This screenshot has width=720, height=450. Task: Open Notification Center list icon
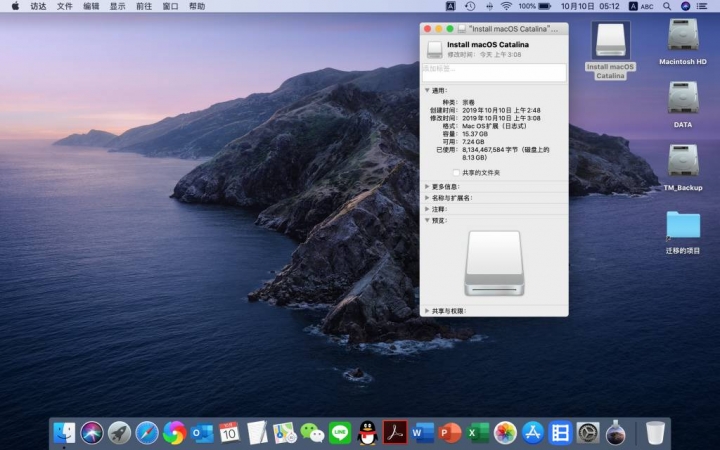[x=702, y=6]
